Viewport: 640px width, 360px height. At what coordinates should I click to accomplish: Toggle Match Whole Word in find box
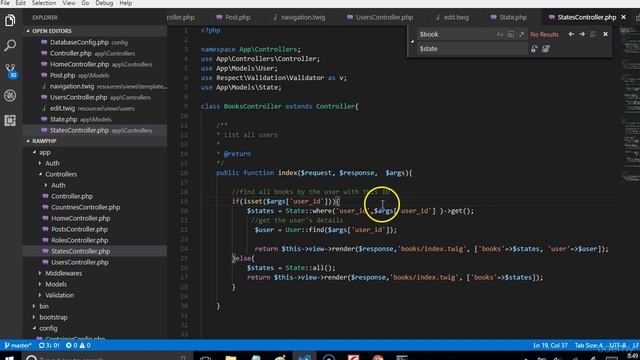511,34
